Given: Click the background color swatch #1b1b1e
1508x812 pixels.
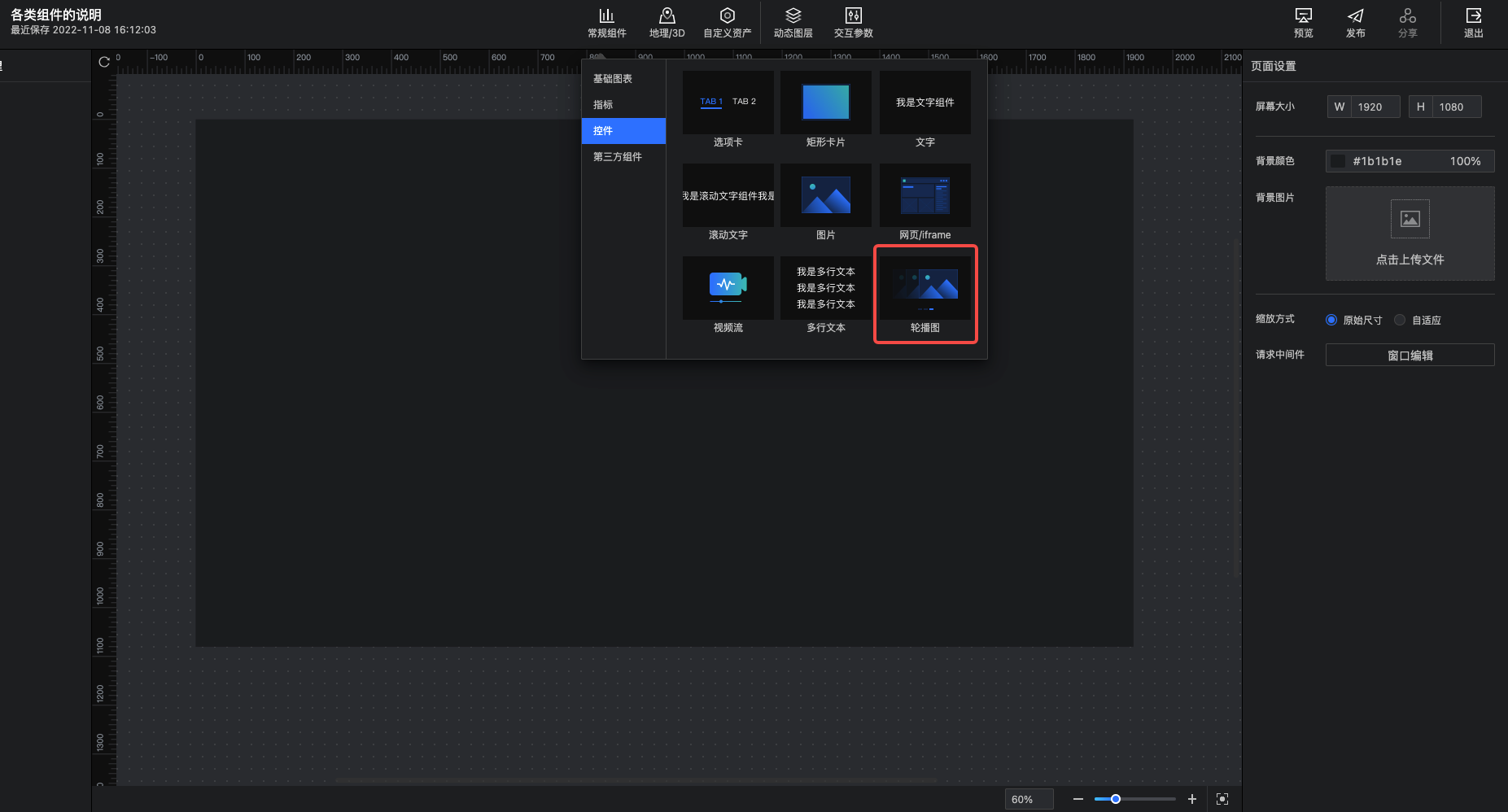Looking at the screenshot, I should coord(1337,161).
